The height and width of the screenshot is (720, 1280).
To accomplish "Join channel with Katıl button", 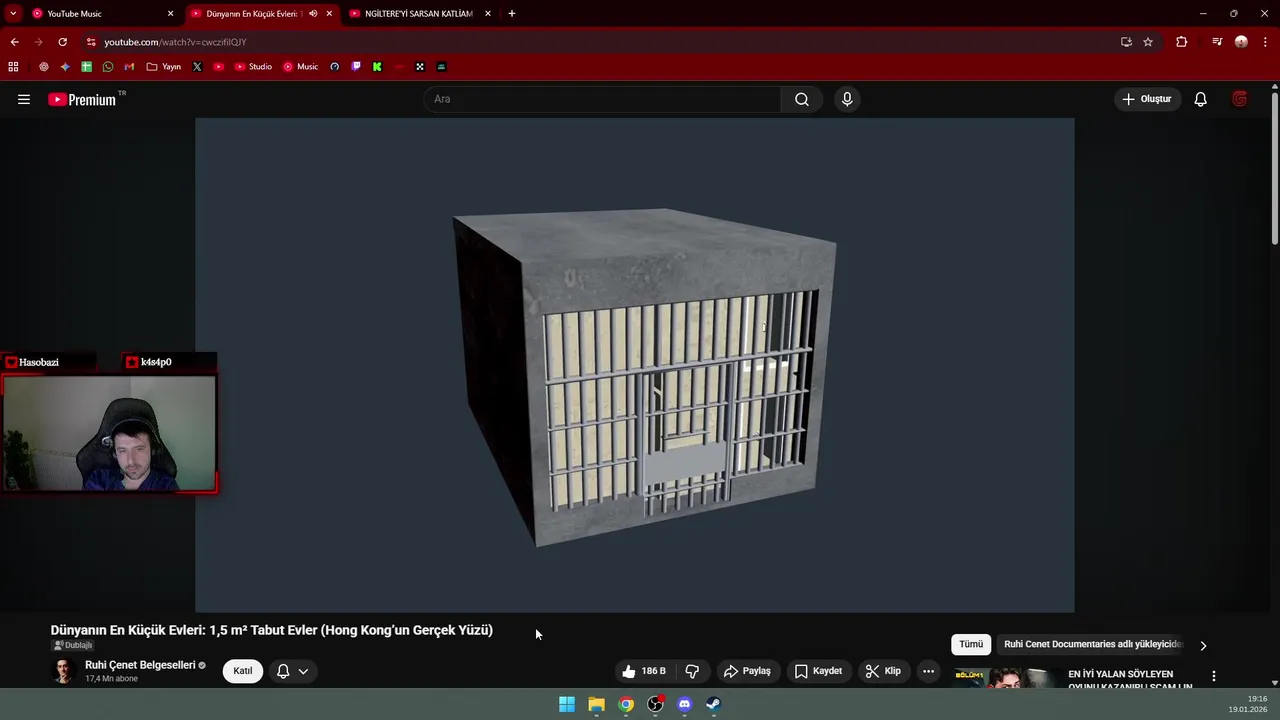I will point(243,671).
